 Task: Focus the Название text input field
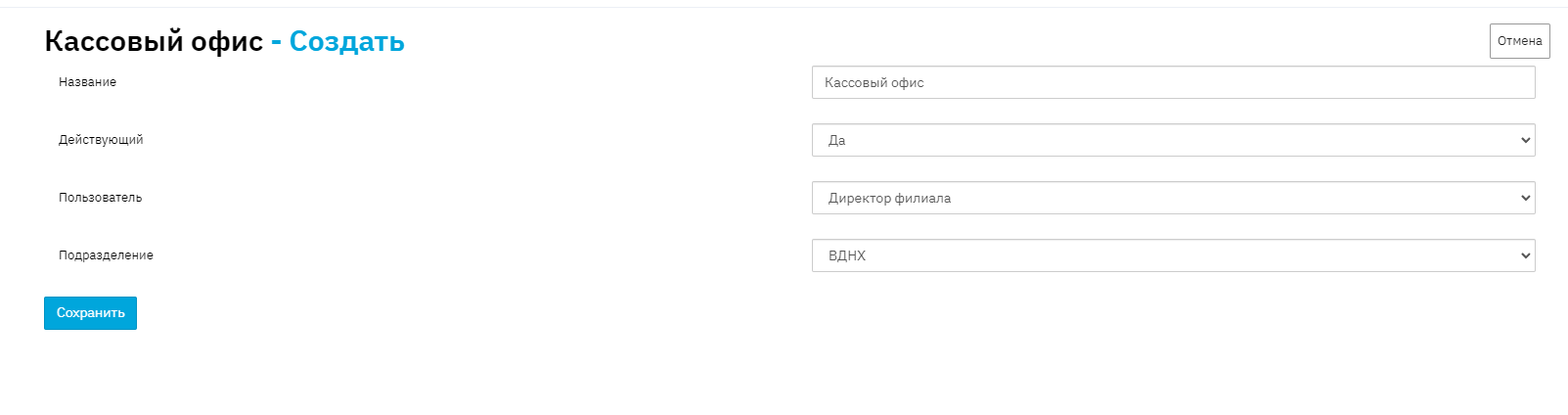coord(1172,83)
